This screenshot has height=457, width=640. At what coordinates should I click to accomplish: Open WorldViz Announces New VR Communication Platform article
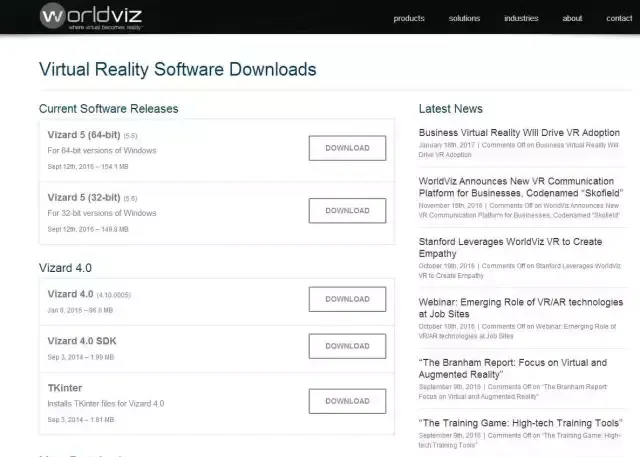click(521, 187)
